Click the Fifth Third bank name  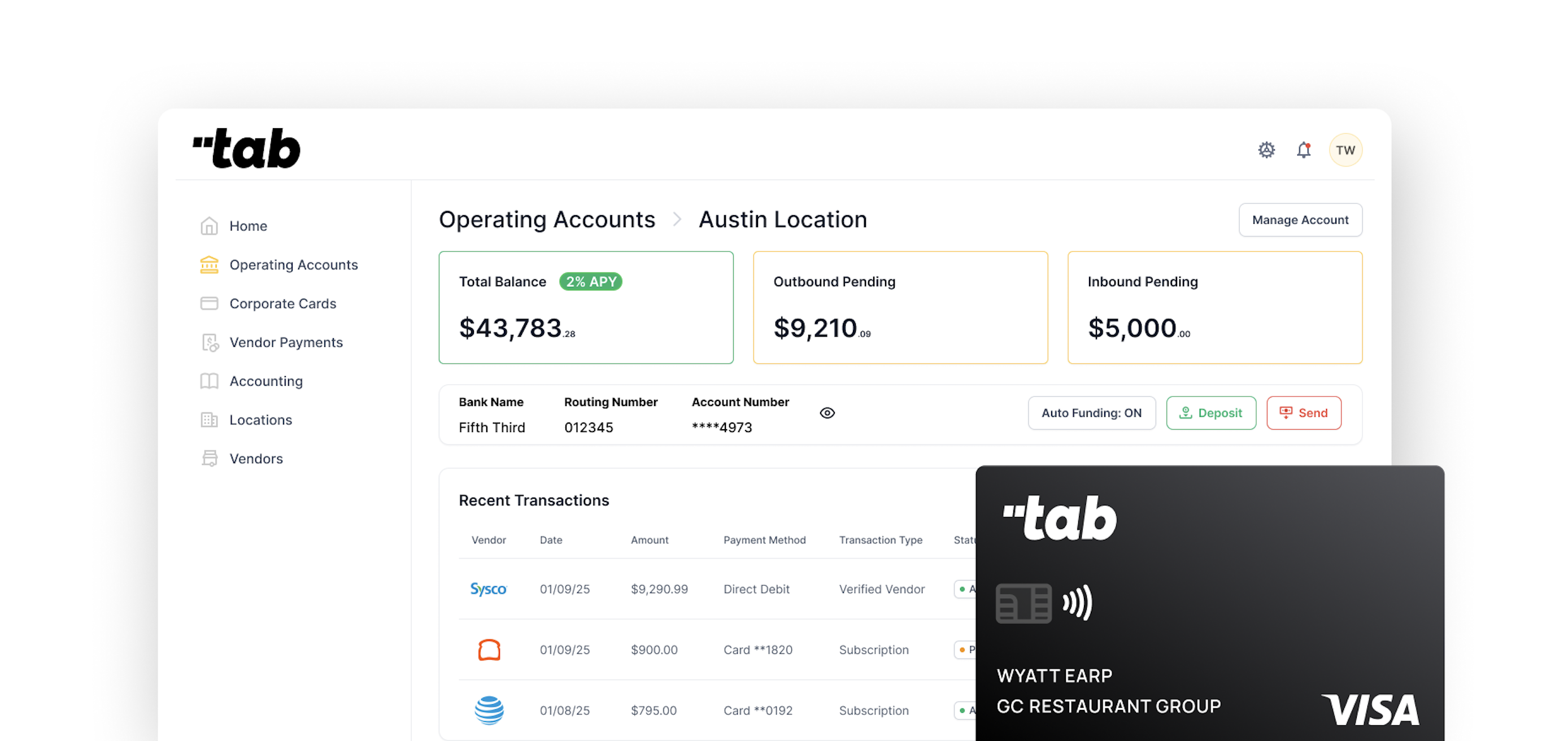(492, 428)
